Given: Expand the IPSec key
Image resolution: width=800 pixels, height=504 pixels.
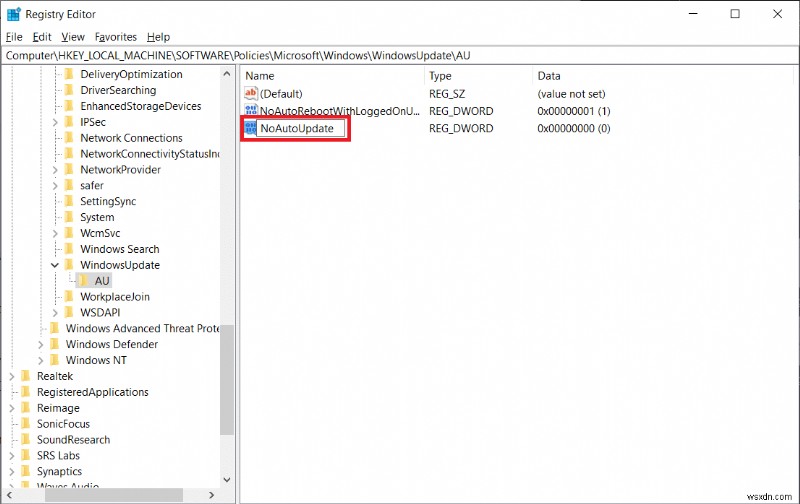Looking at the screenshot, I should pyautogui.click(x=55, y=122).
